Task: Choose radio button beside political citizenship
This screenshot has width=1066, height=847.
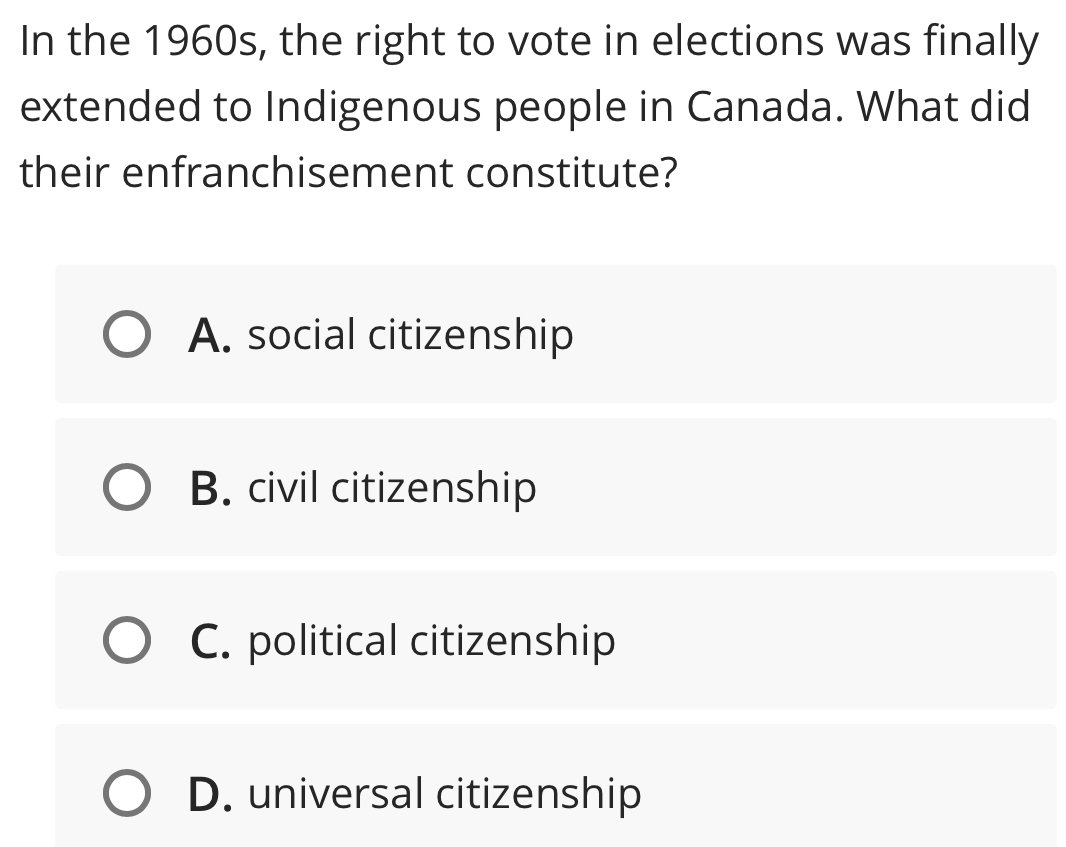Action: tap(127, 640)
